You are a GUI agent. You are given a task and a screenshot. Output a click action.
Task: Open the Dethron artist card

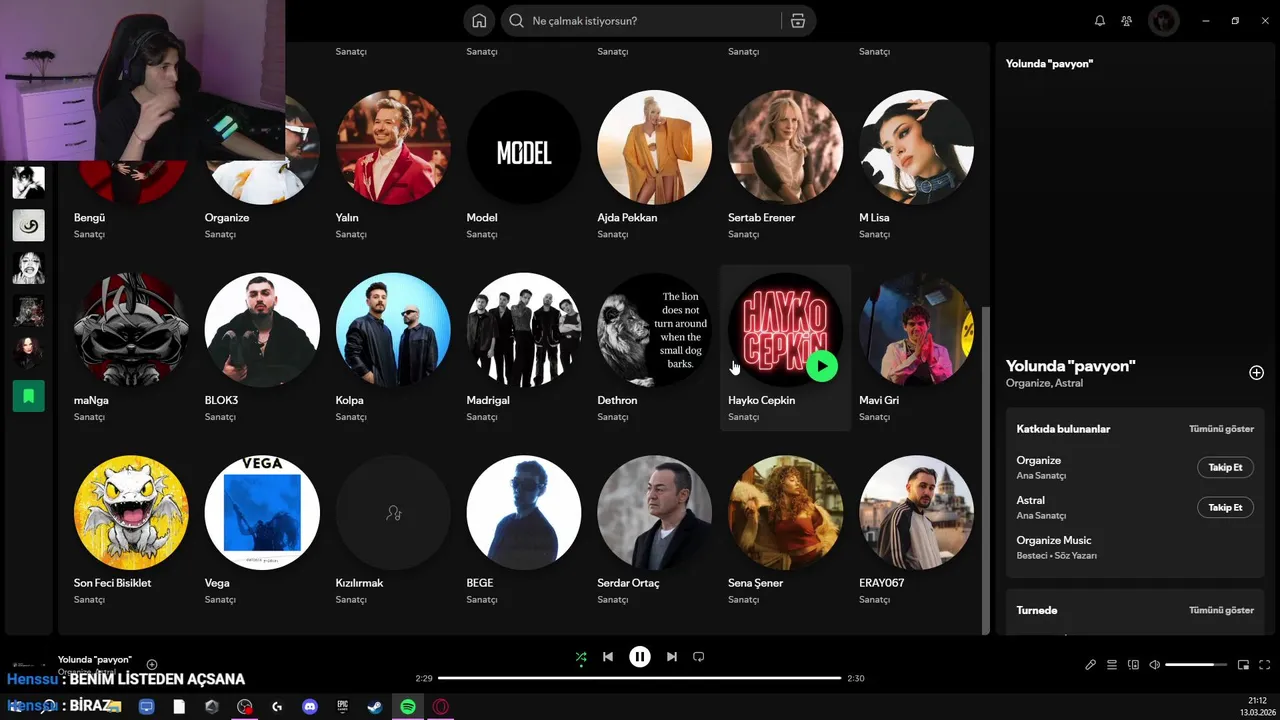tap(654, 348)
